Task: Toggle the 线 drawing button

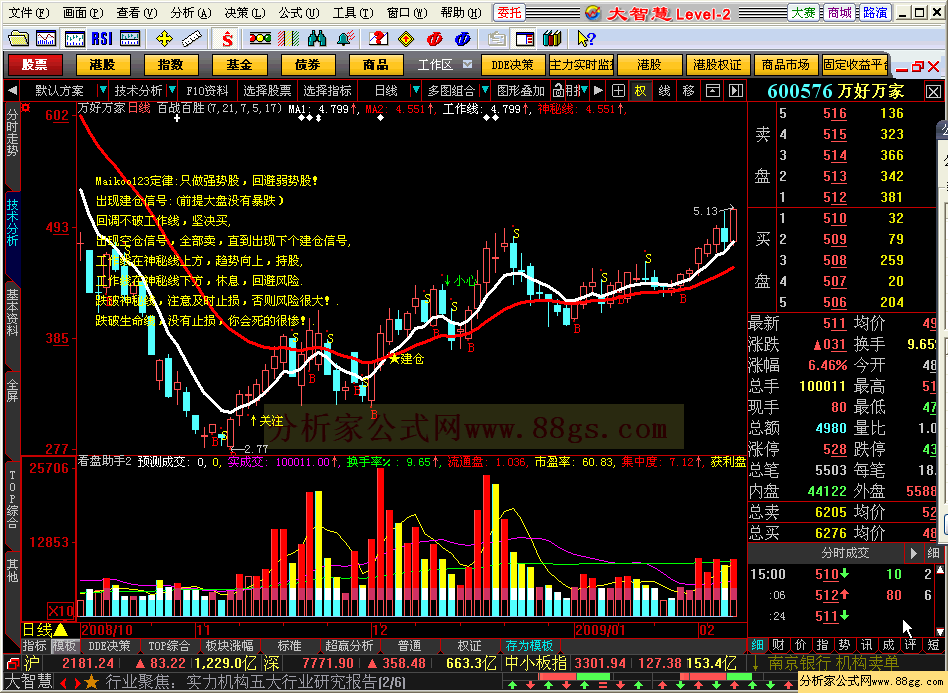Action: click(664, 91)
